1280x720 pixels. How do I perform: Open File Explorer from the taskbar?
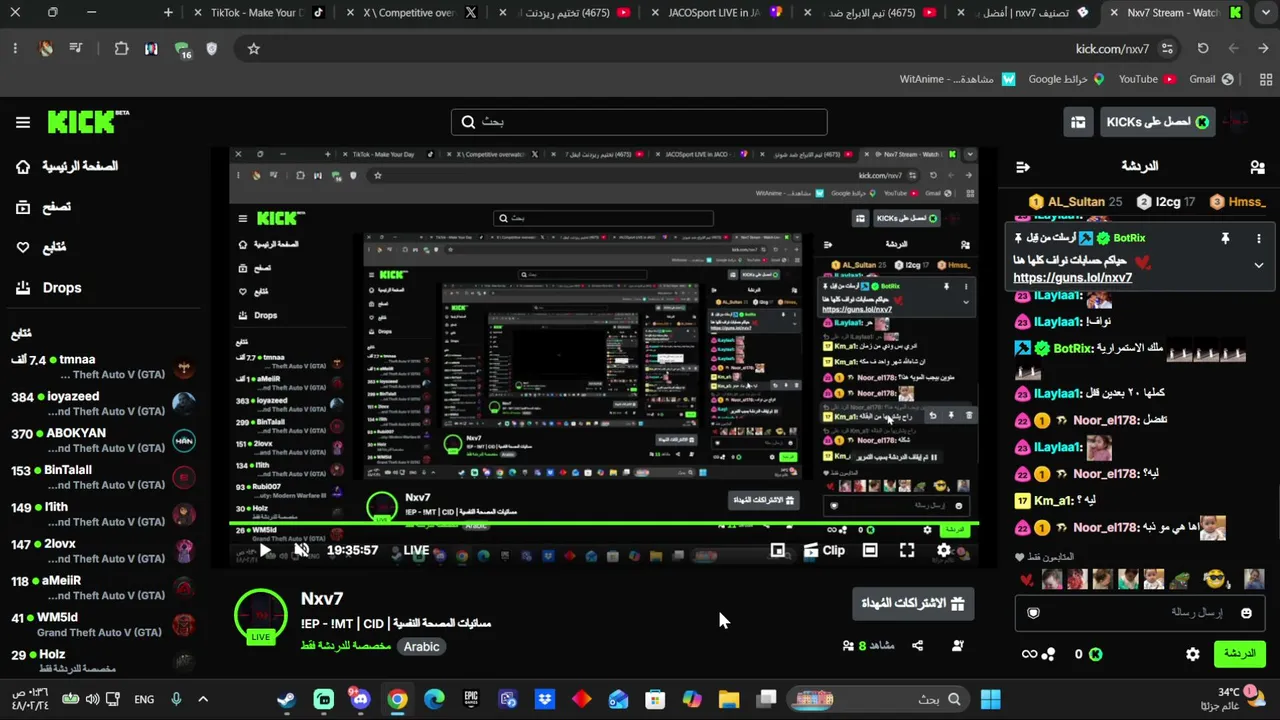(x=728, y=699)
